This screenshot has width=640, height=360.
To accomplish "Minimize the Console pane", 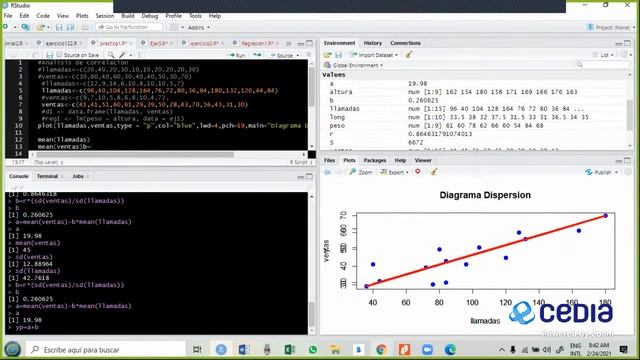I will (x=301, y=177).
